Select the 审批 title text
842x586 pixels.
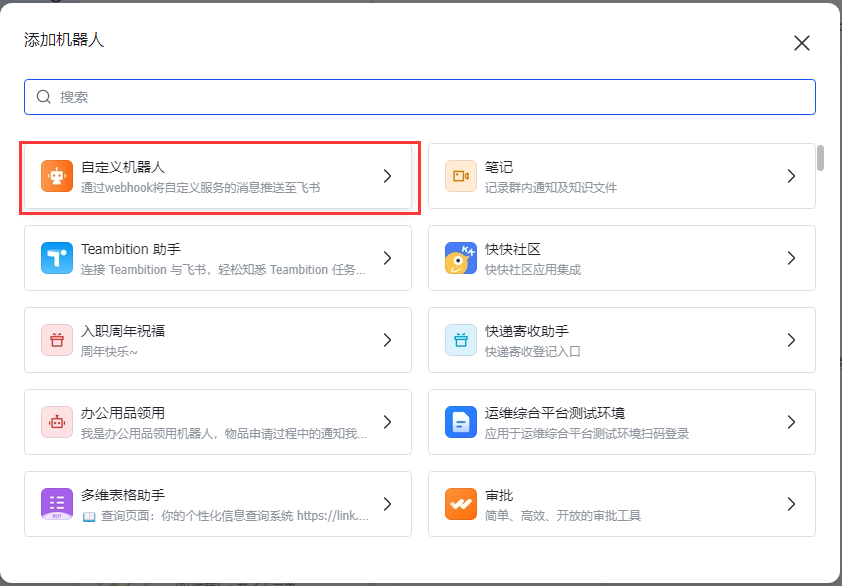499,495
